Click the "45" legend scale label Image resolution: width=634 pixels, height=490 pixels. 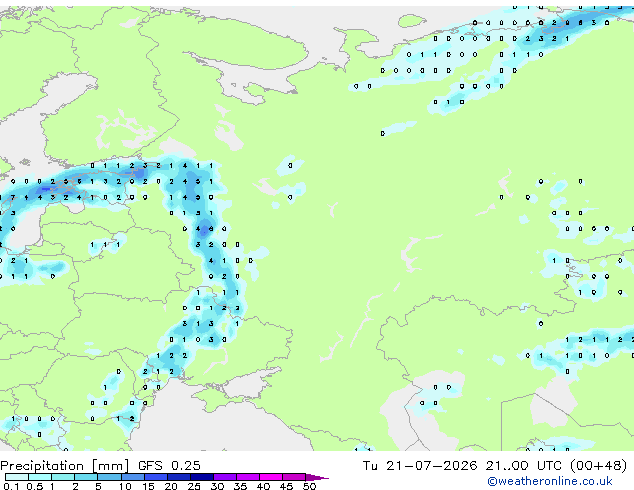click(x=286, y=486)
